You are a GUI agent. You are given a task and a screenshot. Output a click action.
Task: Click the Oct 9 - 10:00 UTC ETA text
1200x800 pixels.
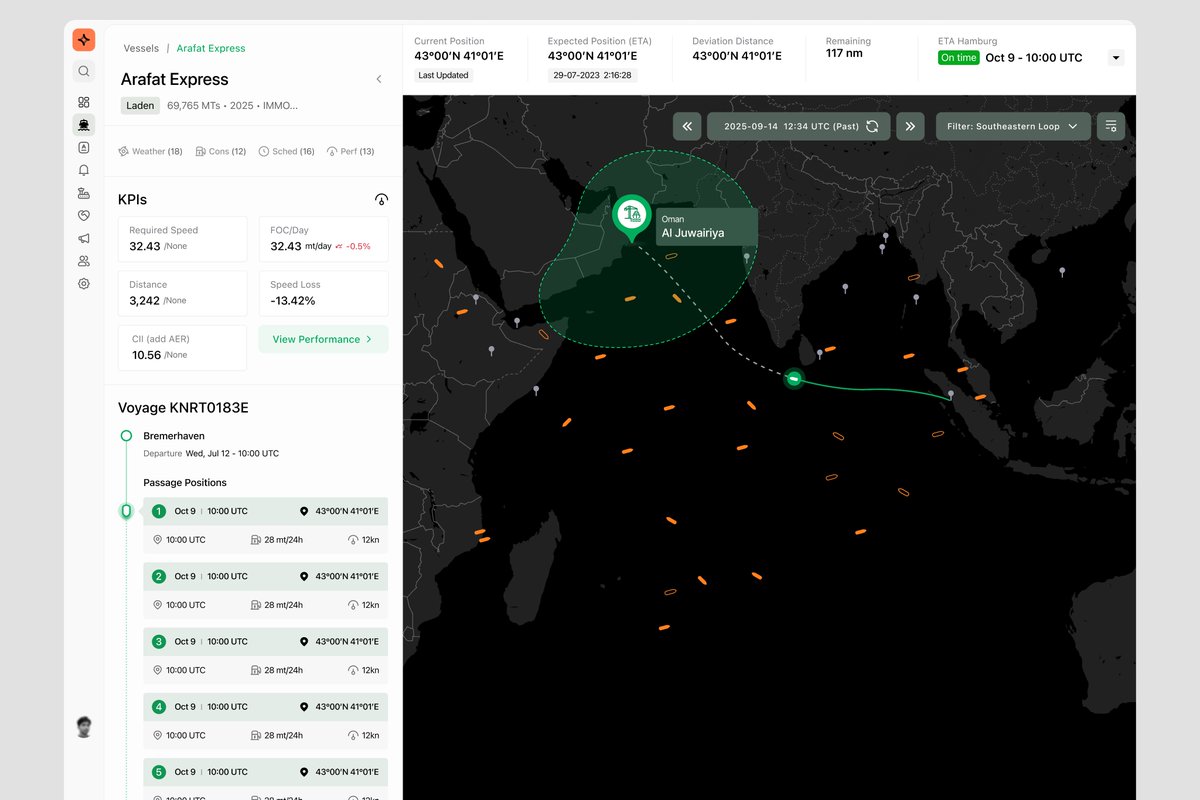1034,58
